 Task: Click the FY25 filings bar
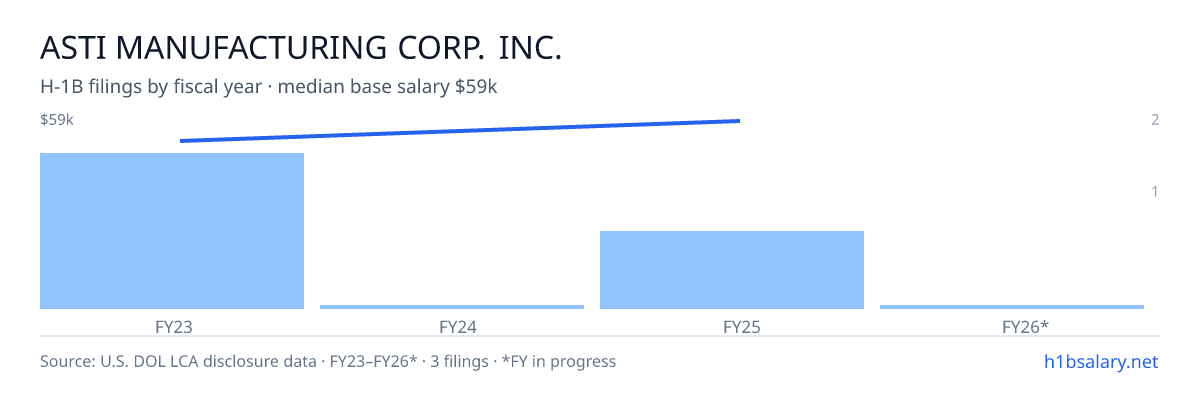[x=732, y=270]
